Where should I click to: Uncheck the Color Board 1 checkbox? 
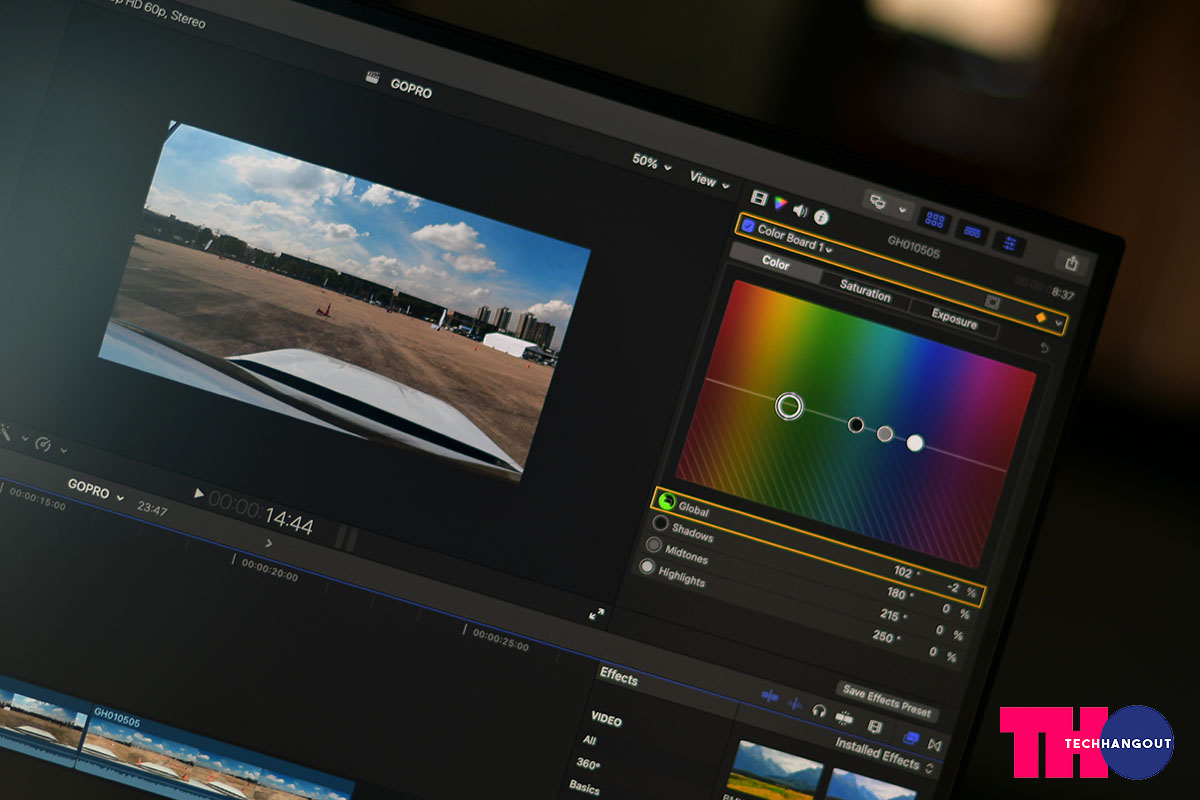tap(748, 225)
